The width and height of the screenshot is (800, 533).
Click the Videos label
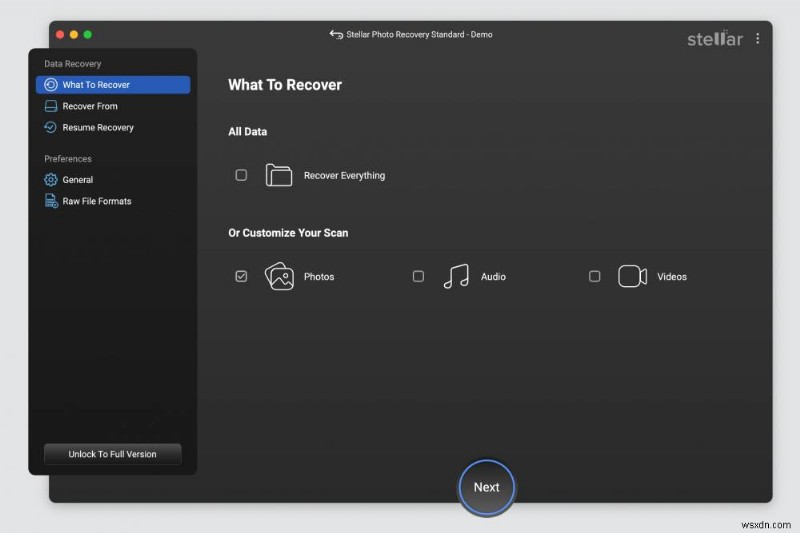click(671, 276)
